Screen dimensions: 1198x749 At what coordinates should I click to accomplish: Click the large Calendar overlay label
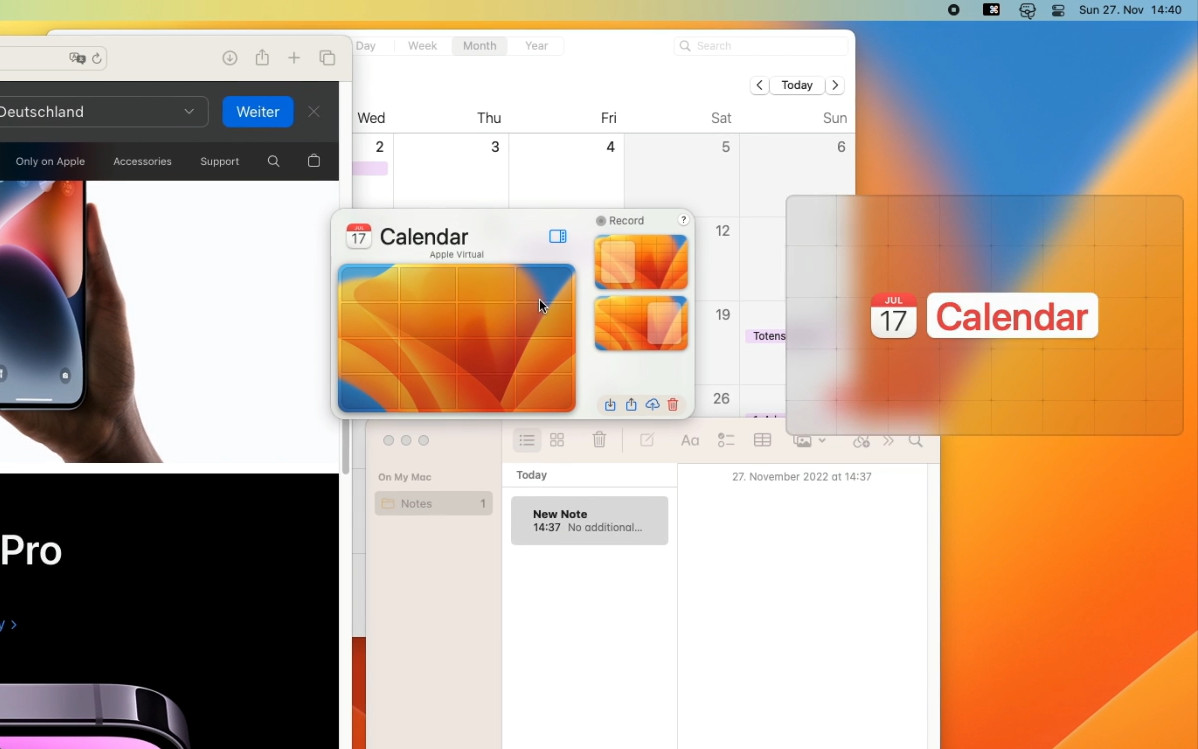pyautogui.click(x=1012, y=316)
